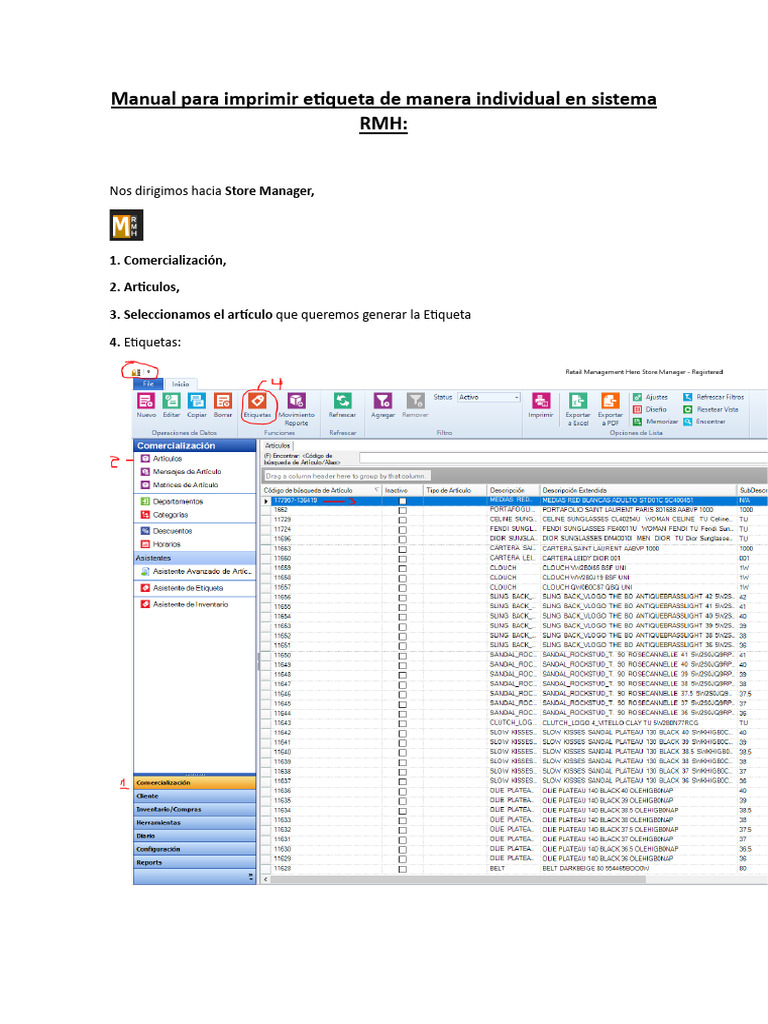Image resolution: width=768 pixels, height=1024 pixels.
Task: Launch Asistente de Inventario
Action: [184, 605]
